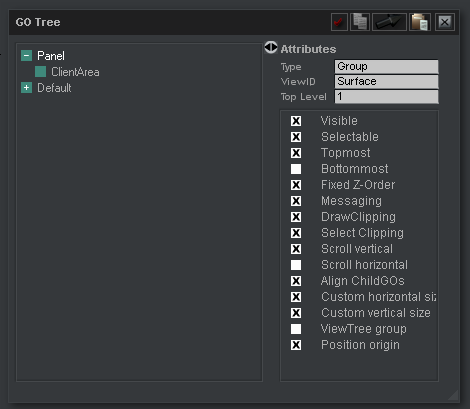Image resolution: width=470 pixels, height=409 pixels.
Task: Close the GO Tree window
Action: pyautogui.click(x=444, y=22)
